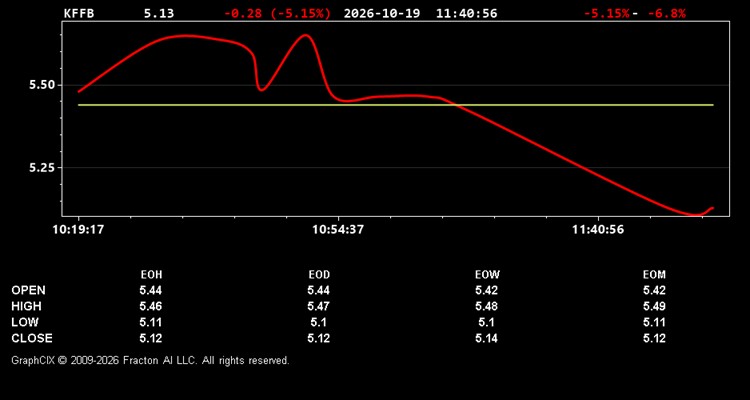Click the red price line's final uptick
Screen dimensions: 750x400
(x=707, y=211)
